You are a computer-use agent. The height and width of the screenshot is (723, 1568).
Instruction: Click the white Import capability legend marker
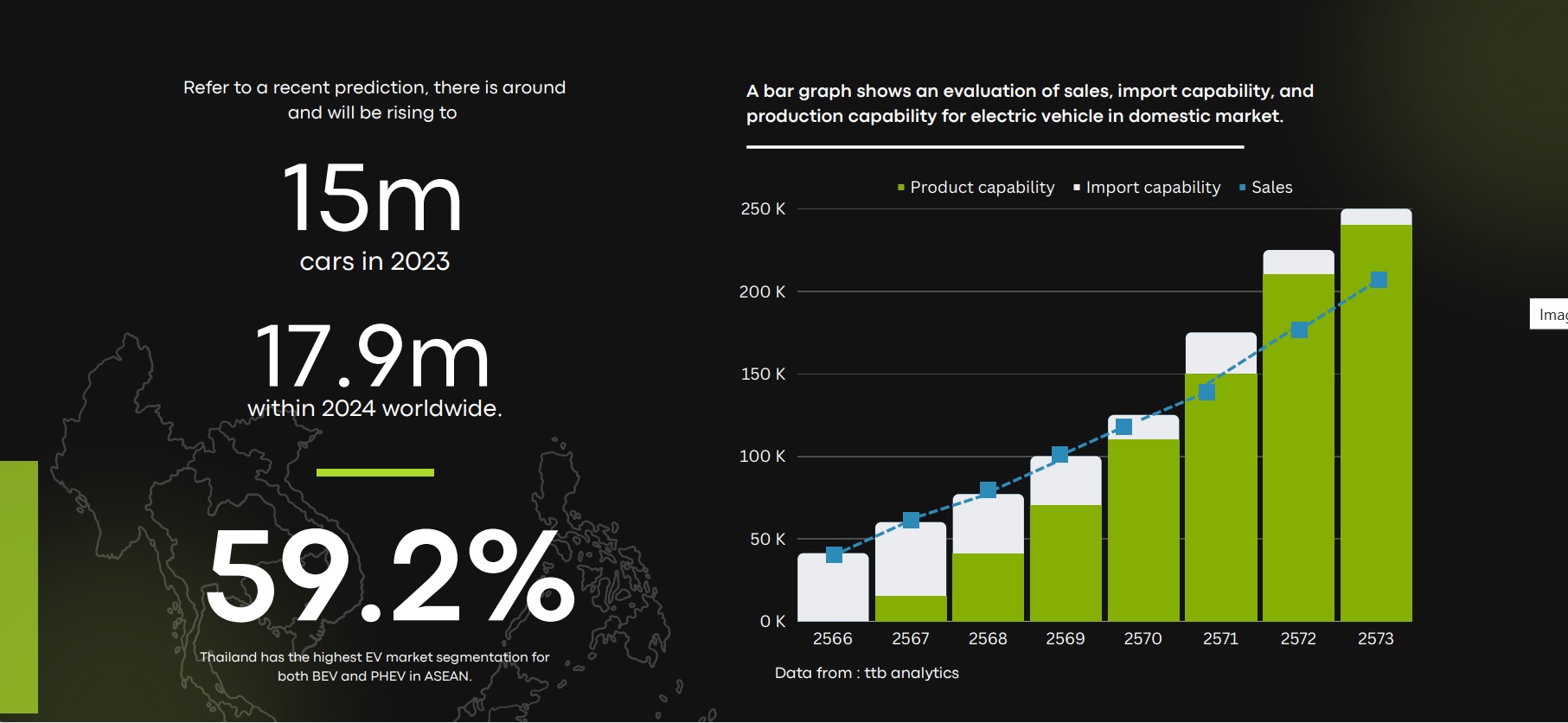1077,188
